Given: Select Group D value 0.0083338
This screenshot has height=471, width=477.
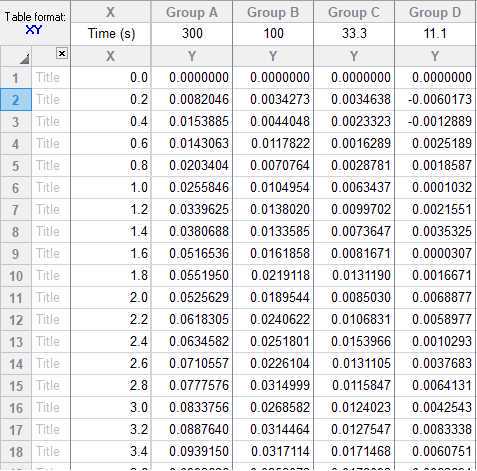Looking at the screenshot, I should coord(435,430).
